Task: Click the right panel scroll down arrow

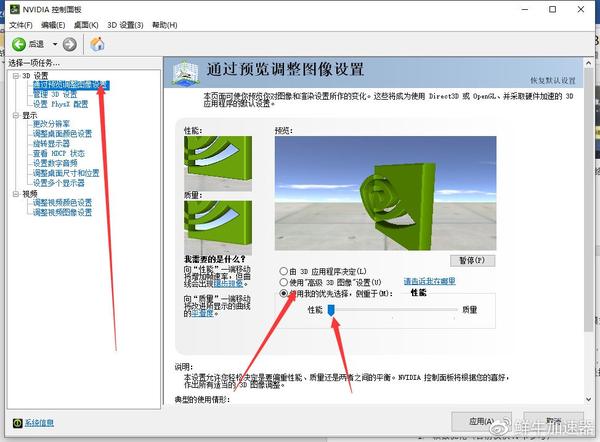Action: click(x=589, y=399)
